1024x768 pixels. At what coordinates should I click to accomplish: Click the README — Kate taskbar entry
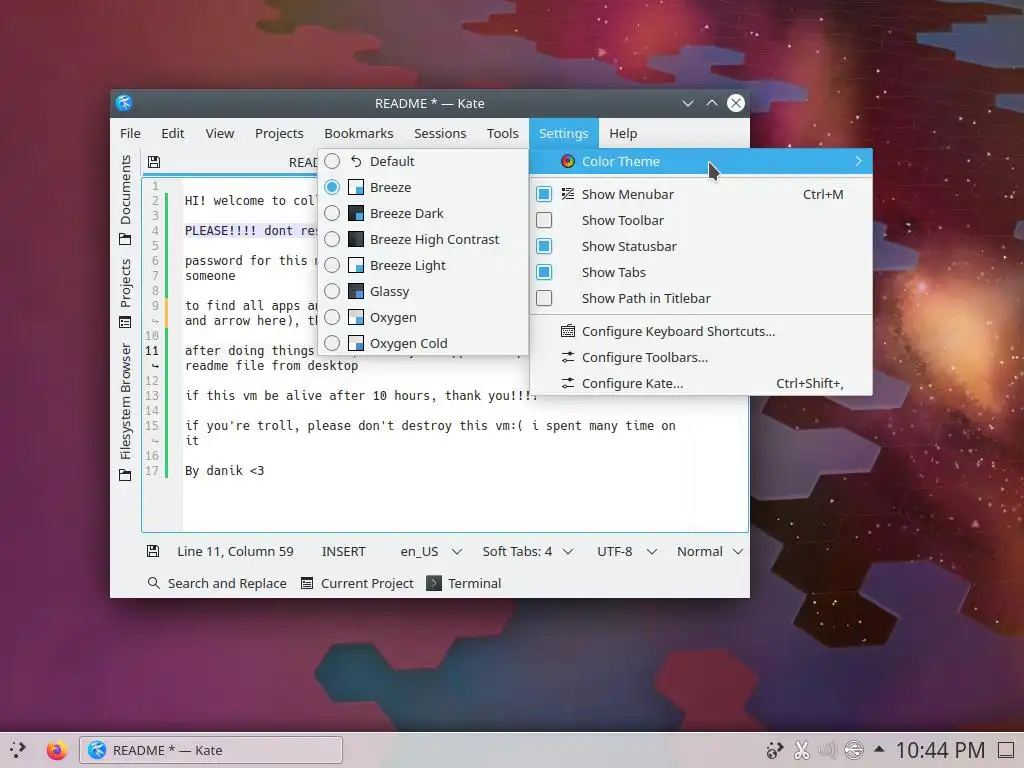tap(211, 750)
